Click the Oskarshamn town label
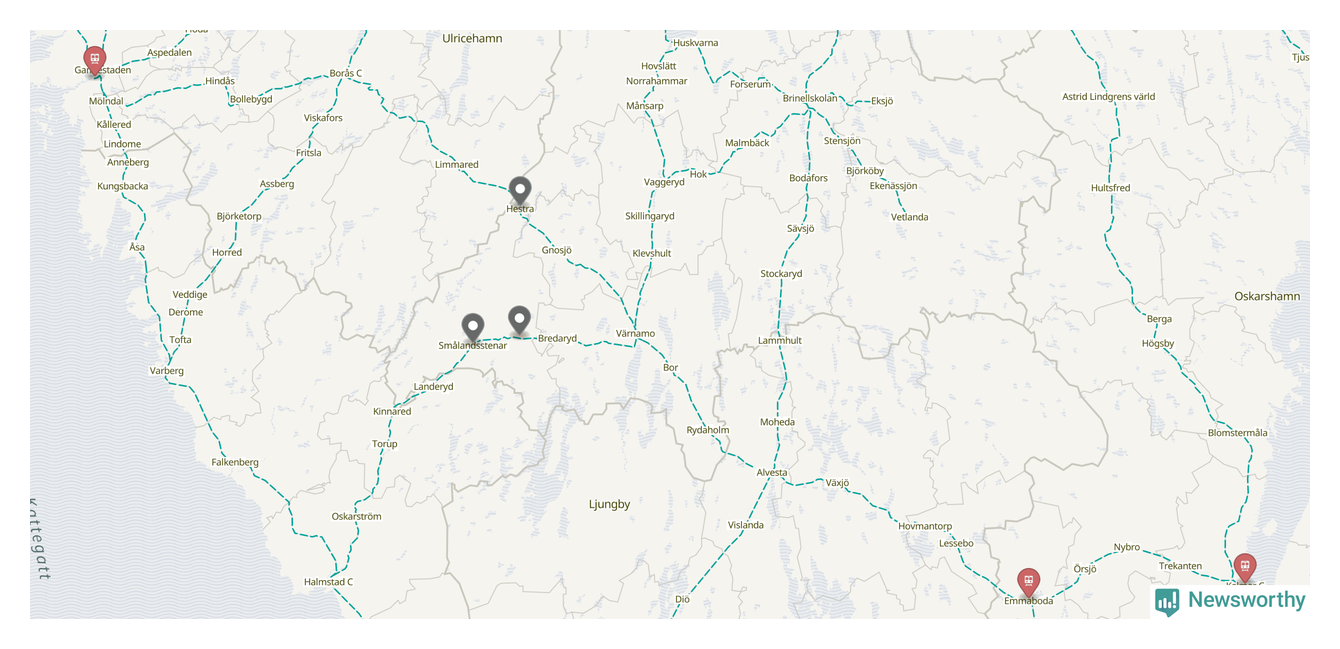Screen dimensions: 1340x649 1267,296
